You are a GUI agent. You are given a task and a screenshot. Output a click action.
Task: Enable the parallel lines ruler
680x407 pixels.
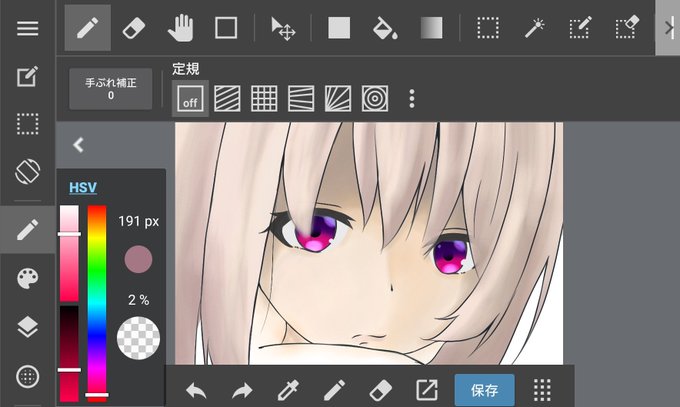tap(227, 98)
